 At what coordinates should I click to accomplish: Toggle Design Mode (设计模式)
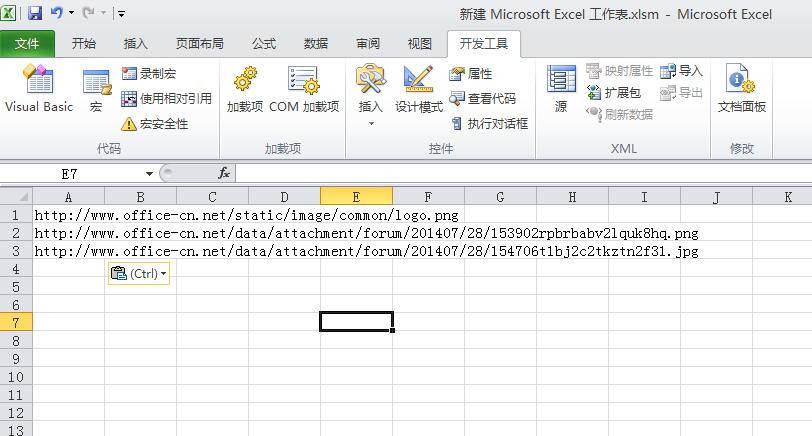tap(418, 89)
